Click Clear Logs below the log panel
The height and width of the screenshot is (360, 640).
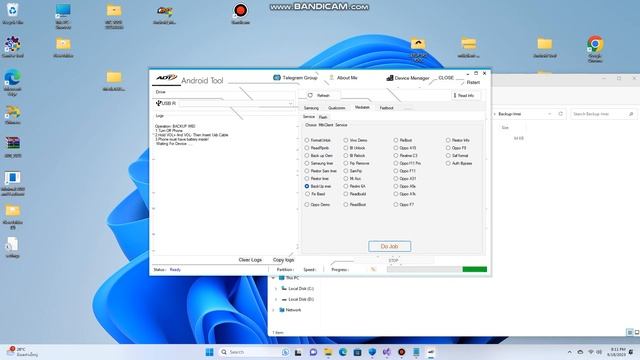(250, 260)
